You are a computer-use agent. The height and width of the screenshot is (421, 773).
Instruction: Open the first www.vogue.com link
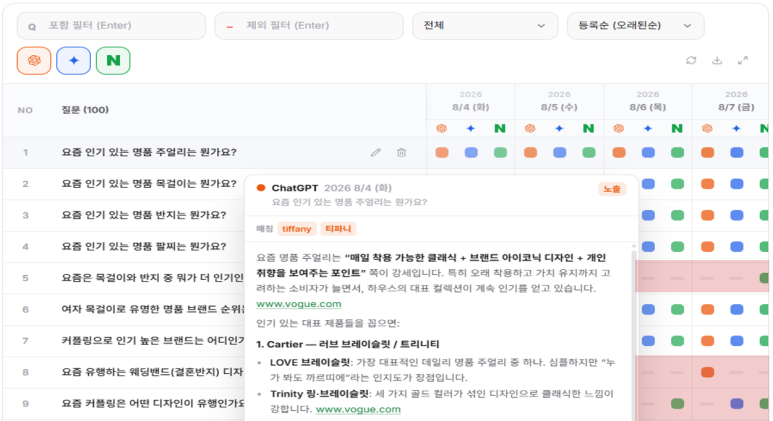click(x=299, y=304)
